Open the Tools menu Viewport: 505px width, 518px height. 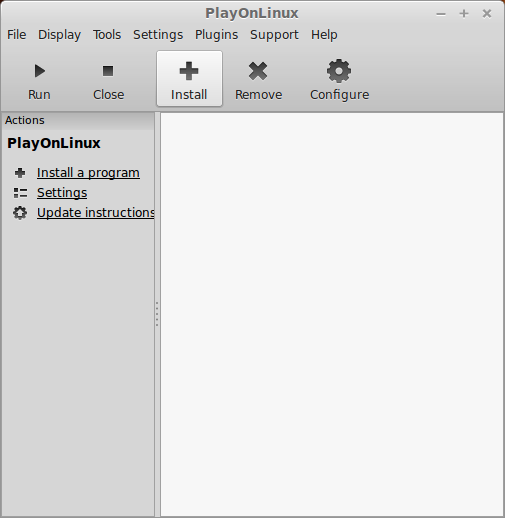[x=107, y=35]
